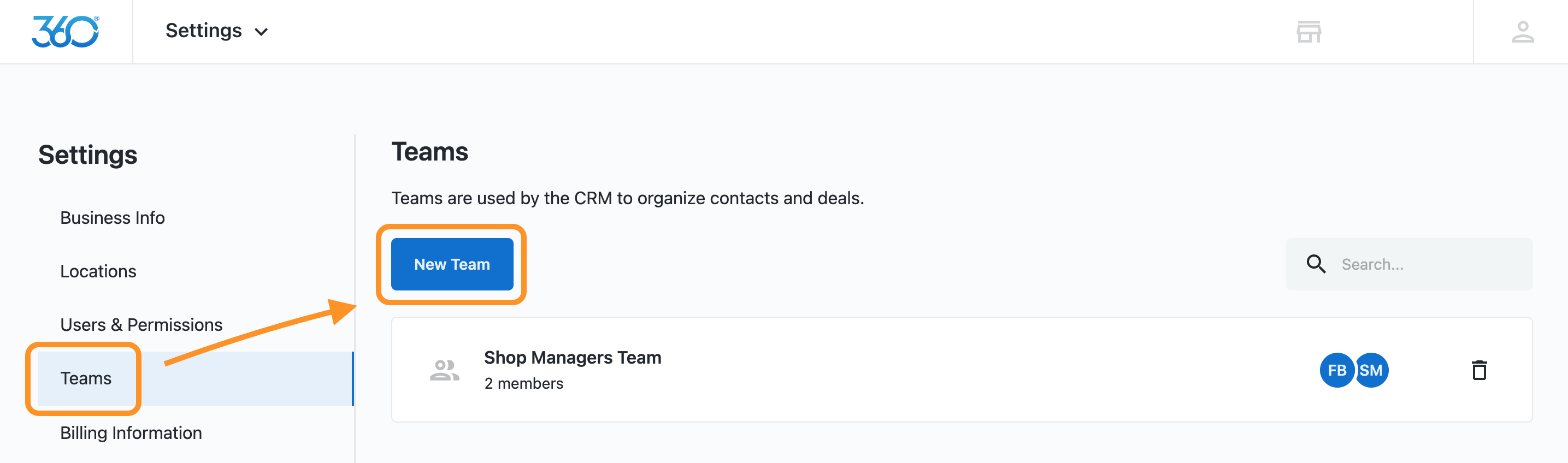
Task: Click the 2 members text
Action: (x=523, y=383)
